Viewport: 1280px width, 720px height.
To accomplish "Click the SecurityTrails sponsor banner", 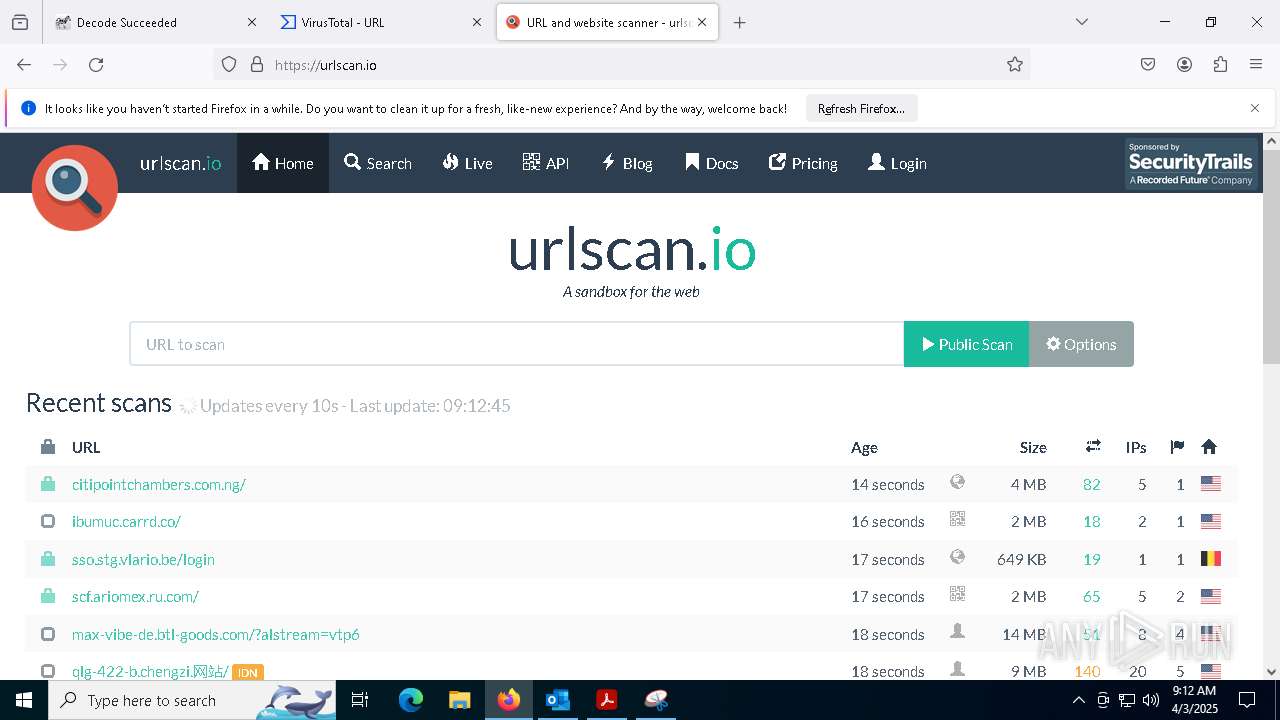I will (1191, 164).
